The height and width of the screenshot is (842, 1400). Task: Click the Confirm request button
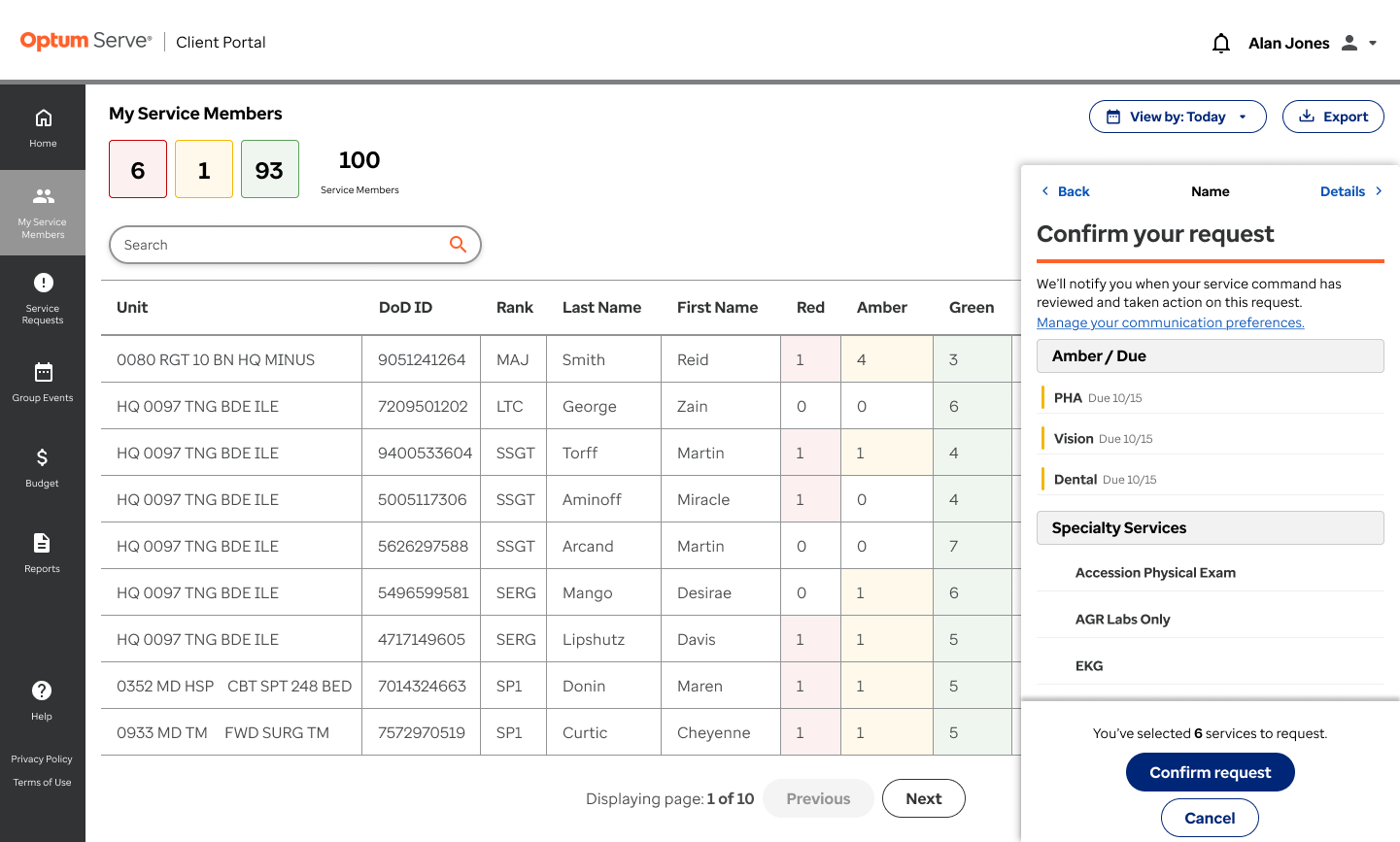coord(1211,772)
